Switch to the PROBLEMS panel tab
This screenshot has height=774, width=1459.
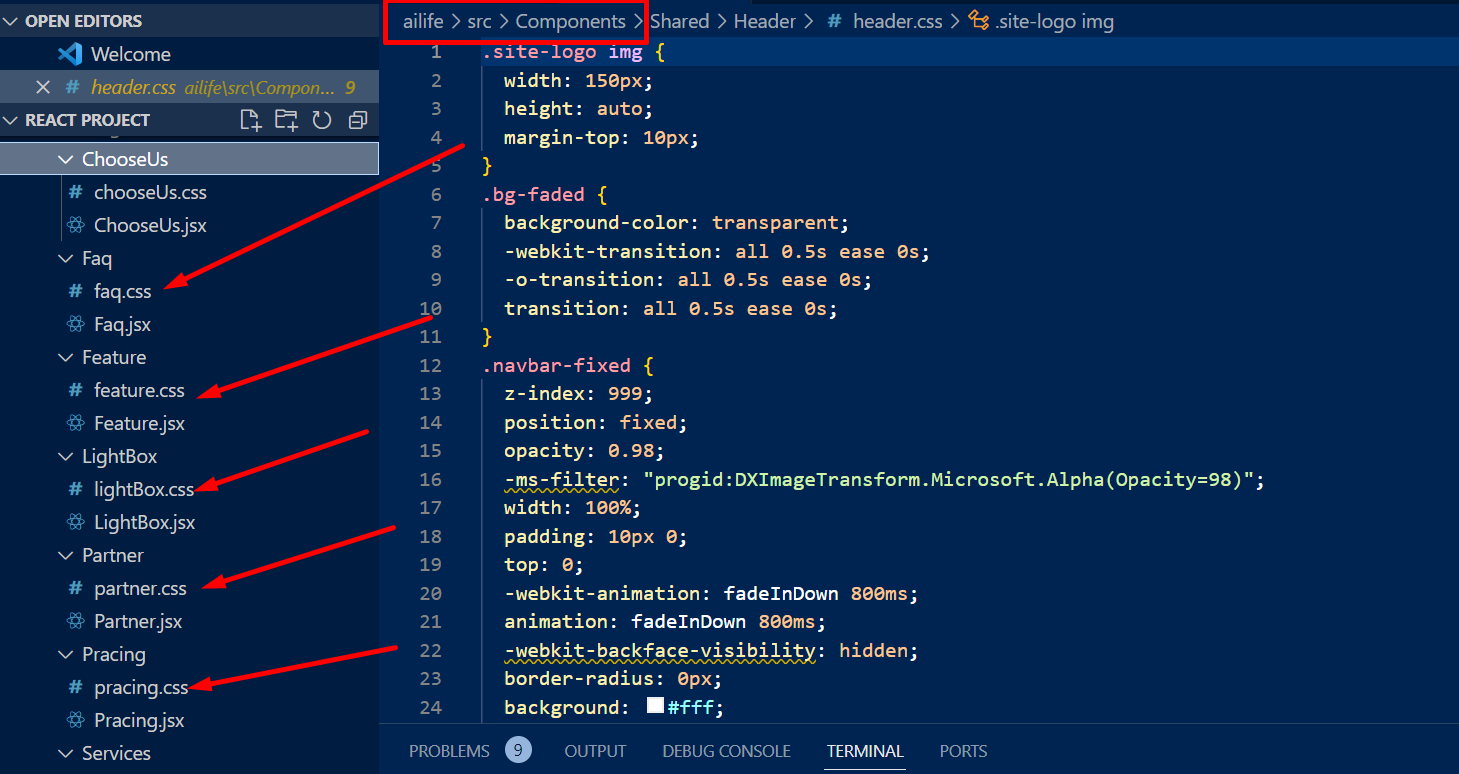pos(449,751)
